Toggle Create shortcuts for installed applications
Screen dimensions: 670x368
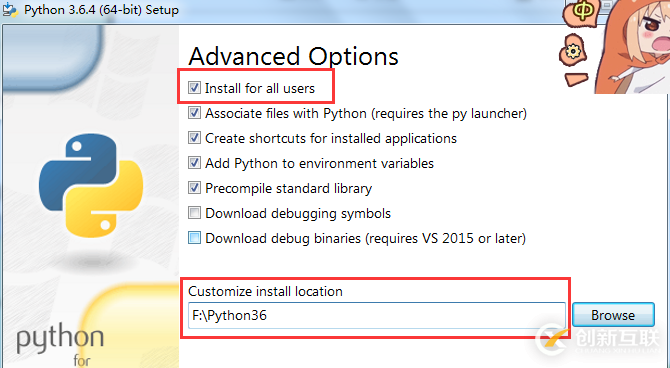click(x=194, y=138)
